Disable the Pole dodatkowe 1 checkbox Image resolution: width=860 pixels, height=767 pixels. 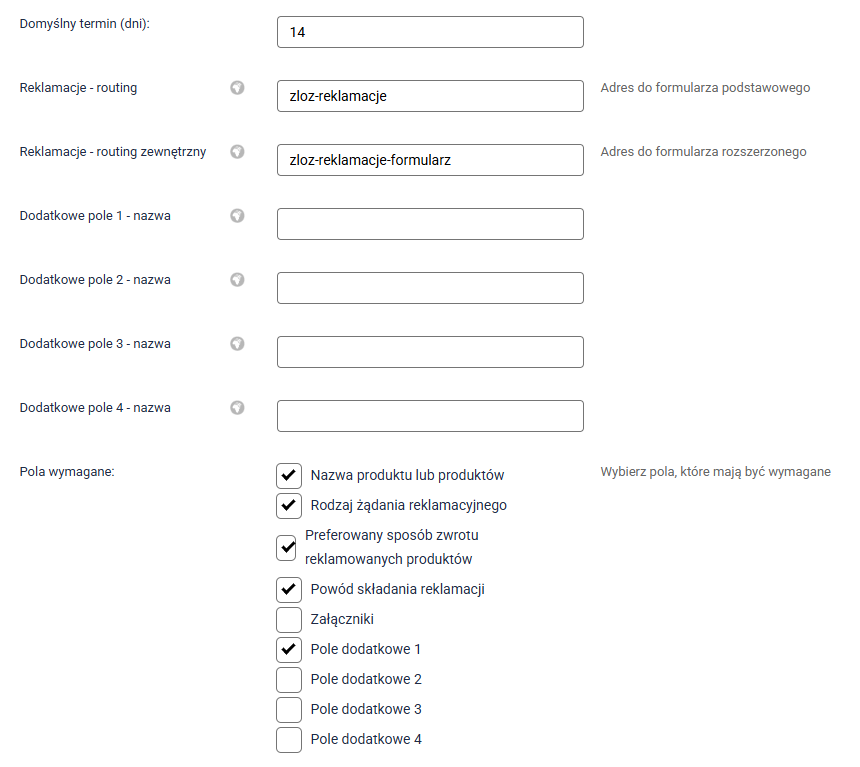pos(289,649)
